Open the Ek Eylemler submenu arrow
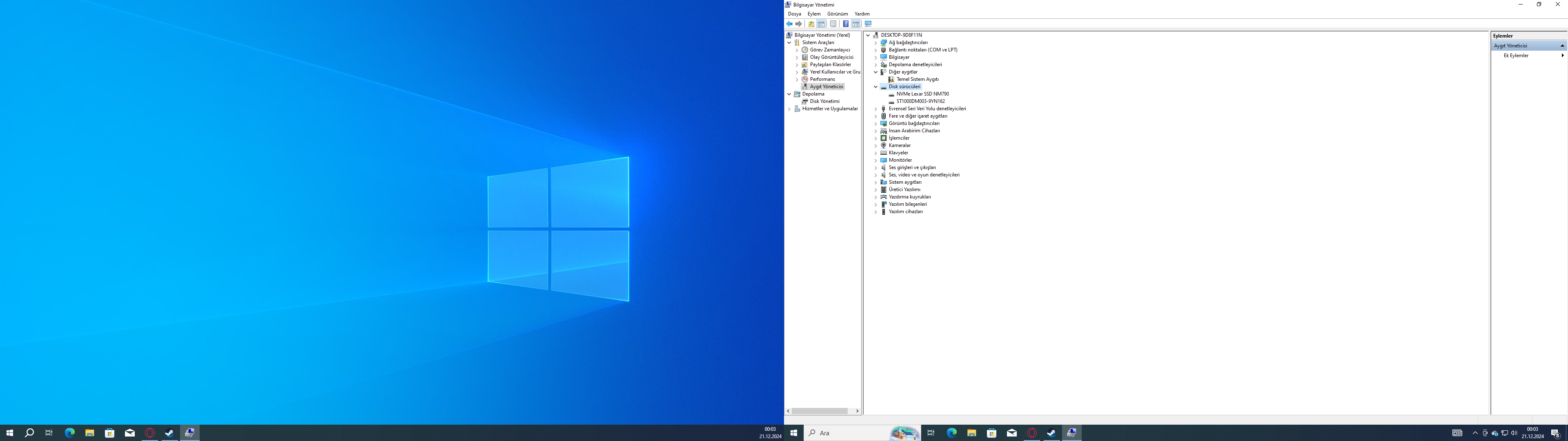Viewport: 1568px width, 441px height. [1562, 56]
